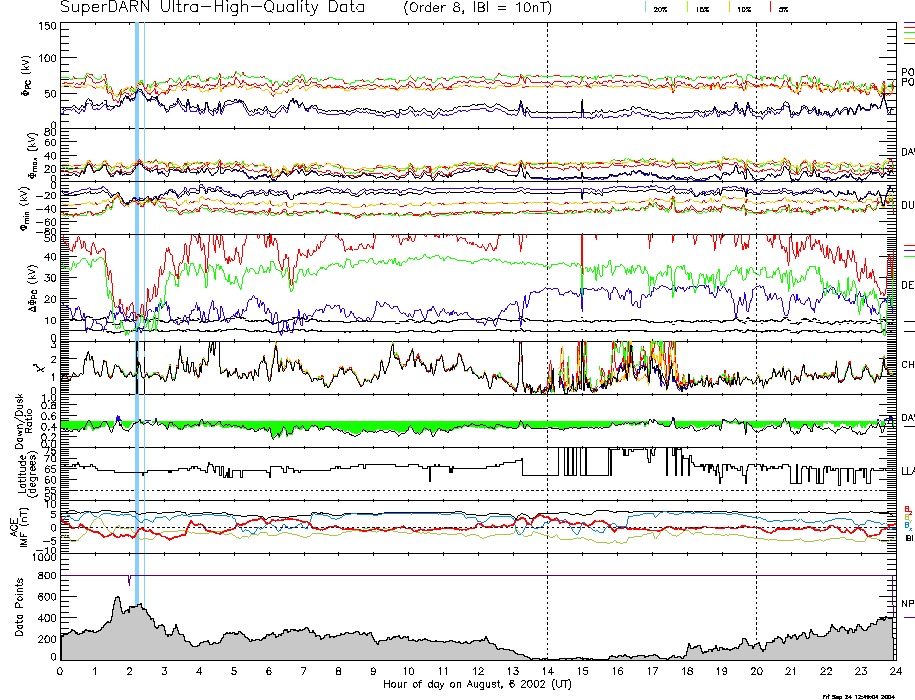The width and height of the screenshot is (915, 700).
Task: Click the green filled band in ratio panel
Action: click(x=400, y=425)
